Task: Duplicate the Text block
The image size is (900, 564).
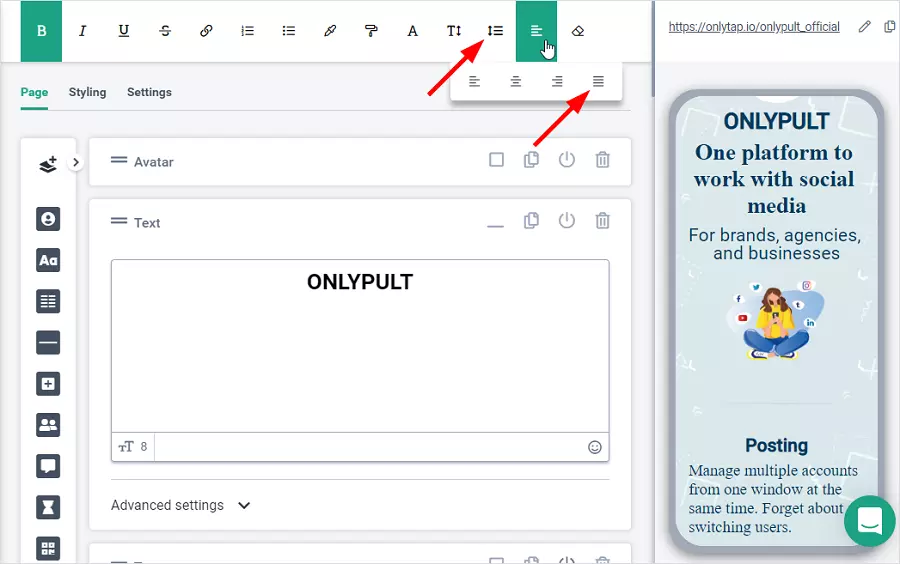Action: [x=531, y=221]
